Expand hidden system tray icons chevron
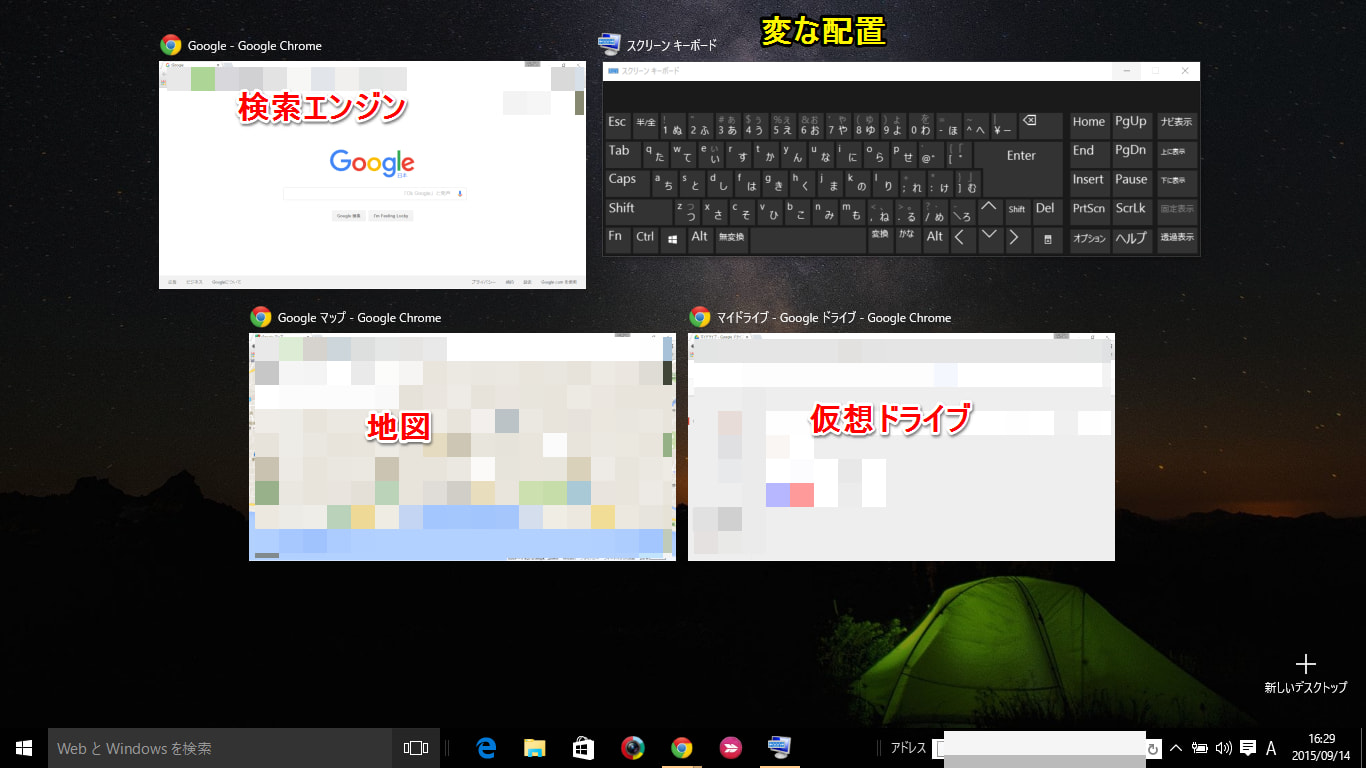The image size is (1366, 768). tap(1176, 748)
